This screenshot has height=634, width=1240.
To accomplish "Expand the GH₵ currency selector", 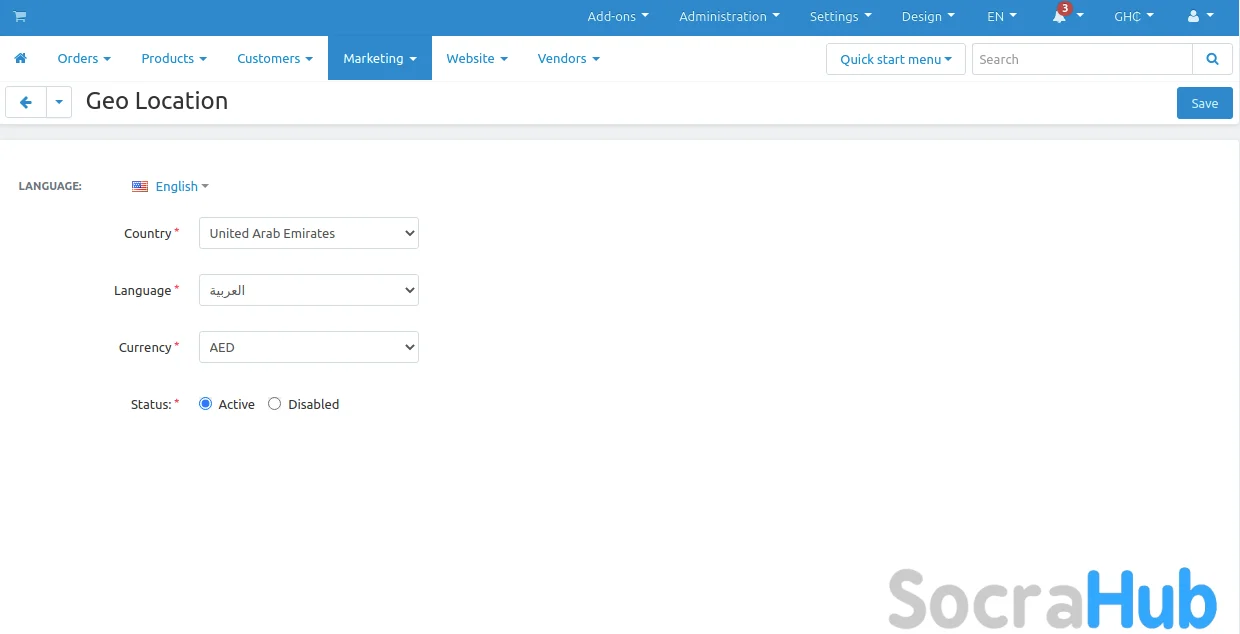I will click(1133, 17).
